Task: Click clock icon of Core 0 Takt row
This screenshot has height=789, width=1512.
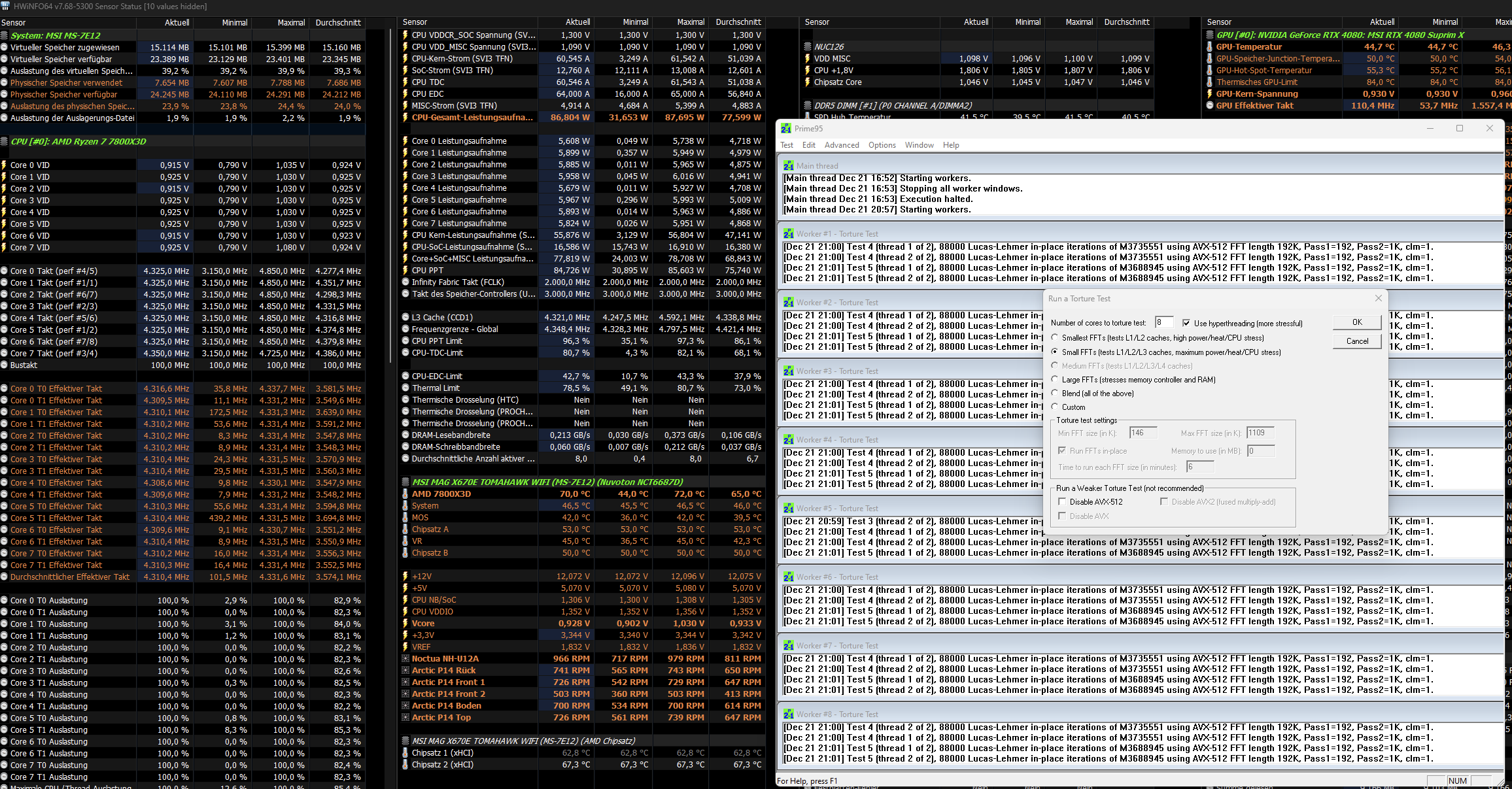Action: coord(4,271)
